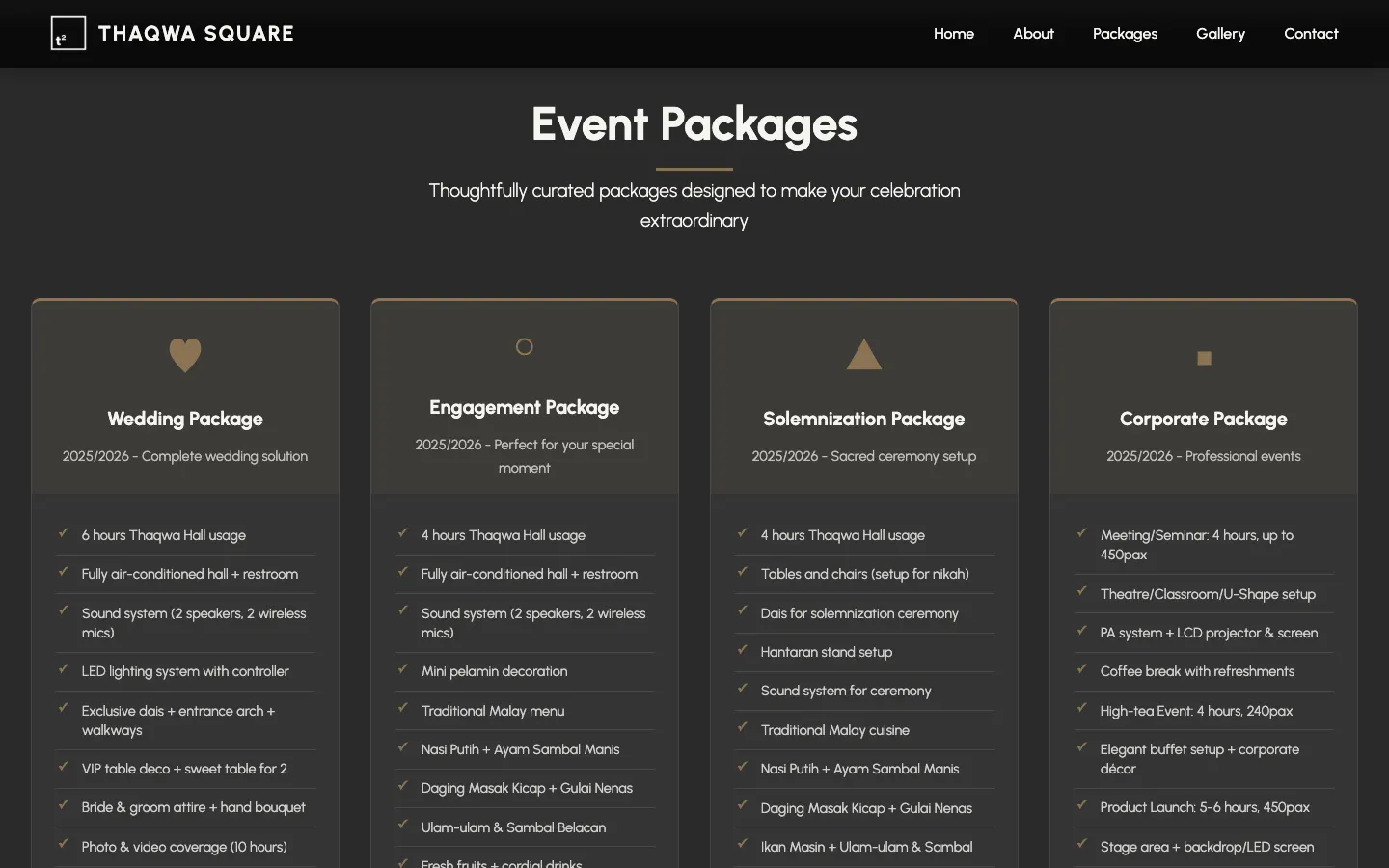This screenshot has width=1389, height=868.
Task: Click 'Ikan Masin + Ulam-ulam & Sambal'
Action: [x=866, y=847]
